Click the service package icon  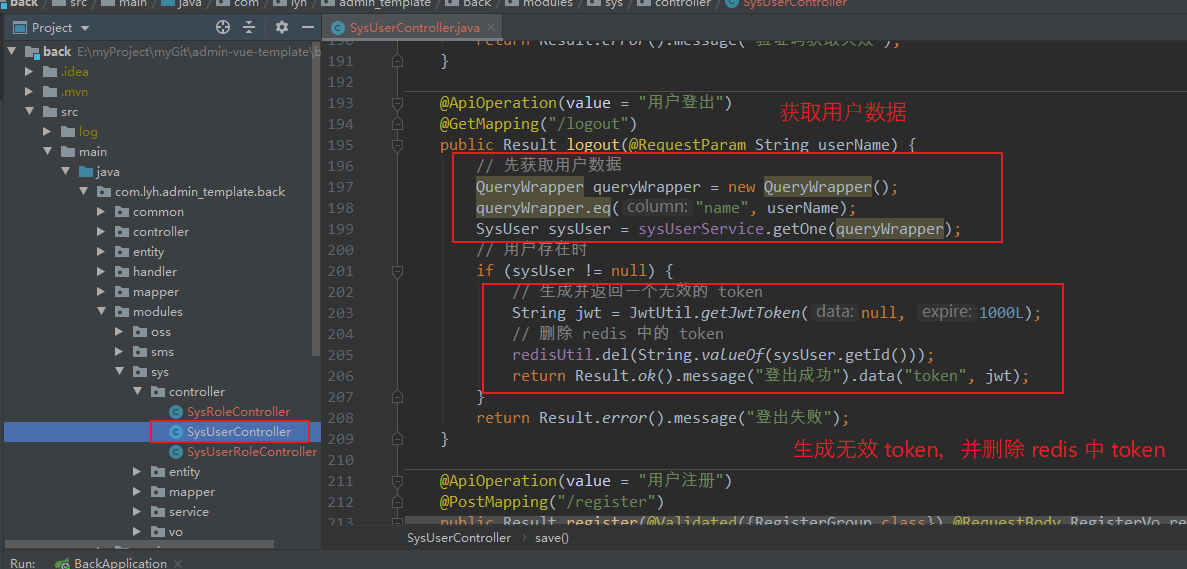tap(157, 512)
